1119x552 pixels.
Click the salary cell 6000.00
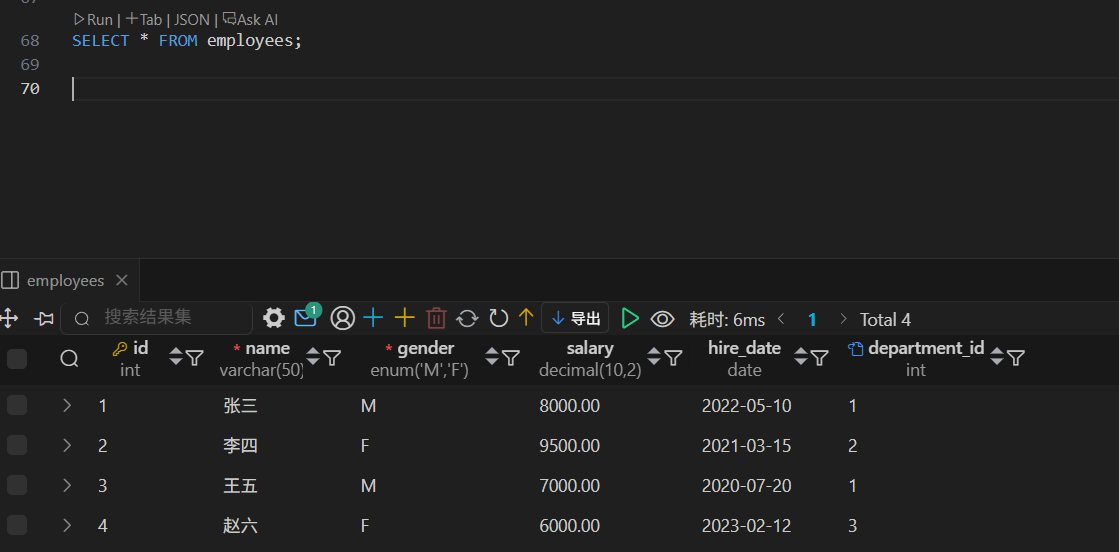(569, 526)
